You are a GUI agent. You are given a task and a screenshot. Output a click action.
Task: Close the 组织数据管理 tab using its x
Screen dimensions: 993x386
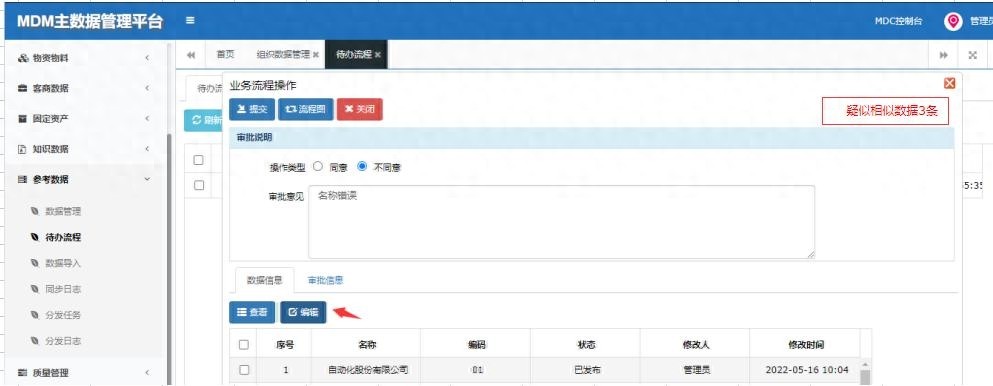[315, 55]
